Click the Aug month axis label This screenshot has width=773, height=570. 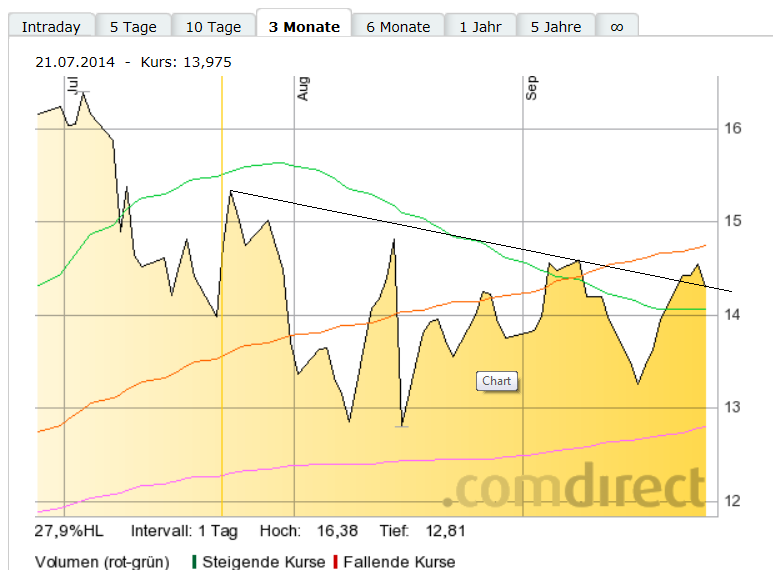click(303, 88)
